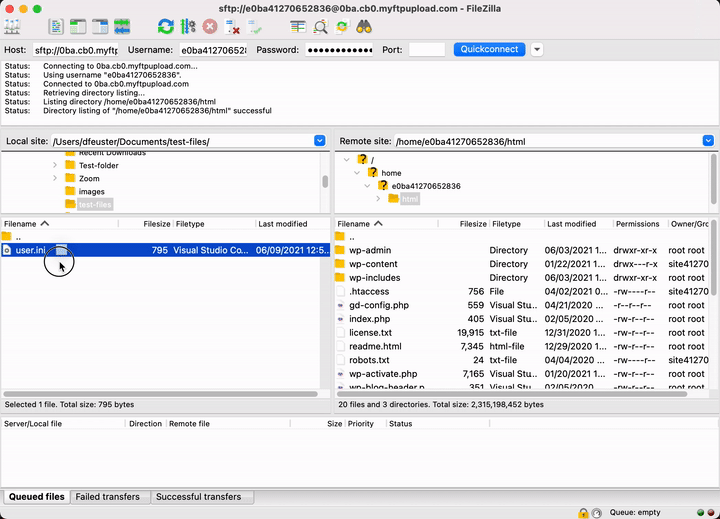Open the Local site path dropdown
Screen dimensions: 720x519
point(319,141)
